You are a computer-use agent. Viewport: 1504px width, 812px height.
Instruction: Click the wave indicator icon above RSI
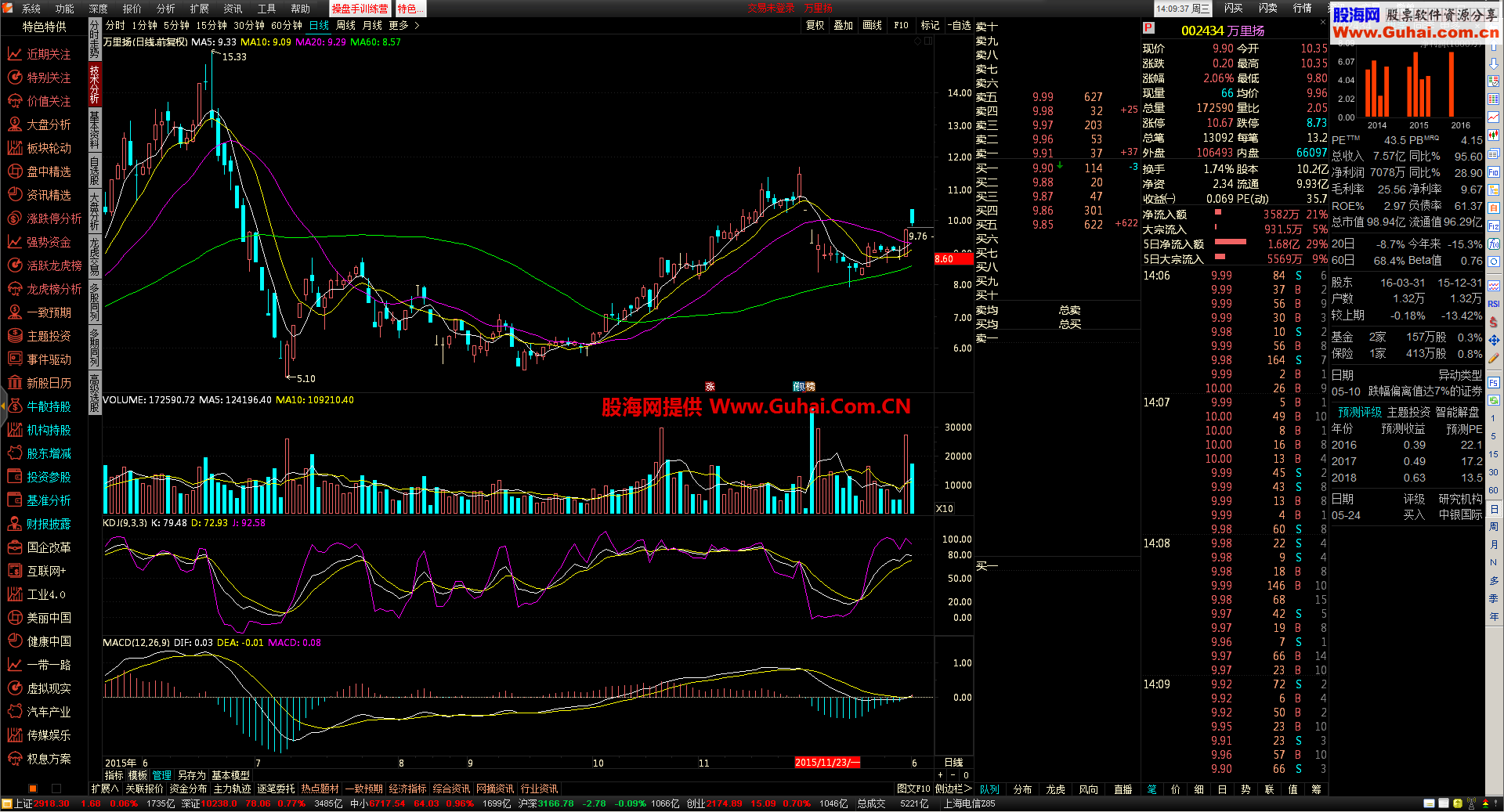pyautogui.click(x=1494, y=286)
